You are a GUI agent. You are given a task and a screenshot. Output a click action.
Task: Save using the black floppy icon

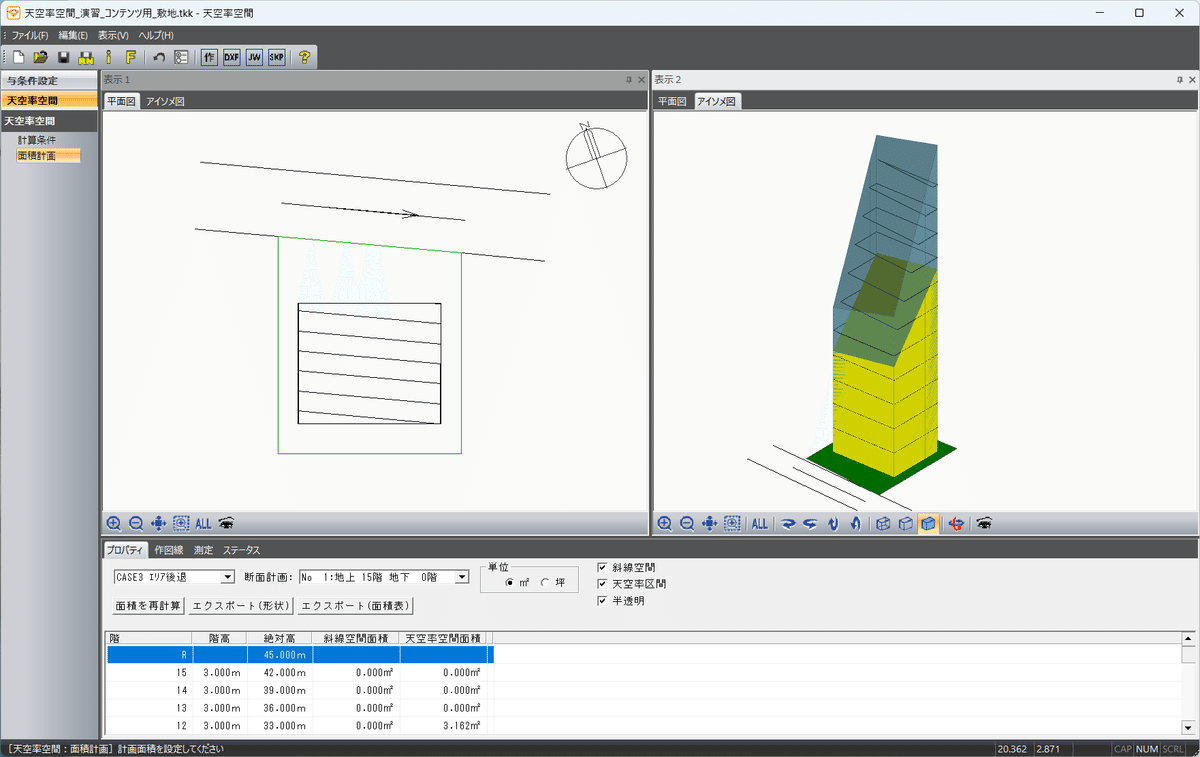pyautogui.click(x=64, y=57)
